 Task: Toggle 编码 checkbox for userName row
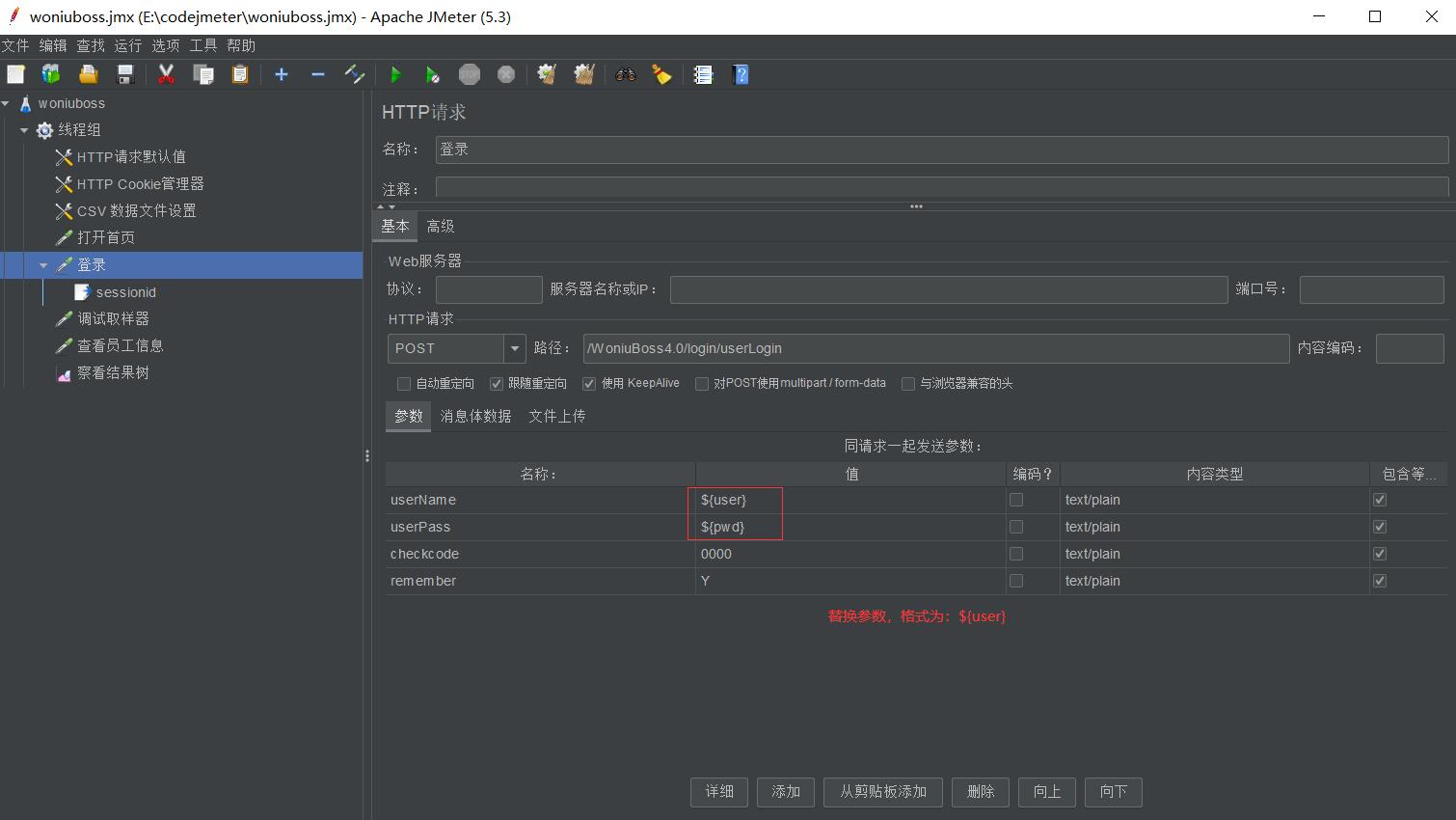[x=1015, y=500]
